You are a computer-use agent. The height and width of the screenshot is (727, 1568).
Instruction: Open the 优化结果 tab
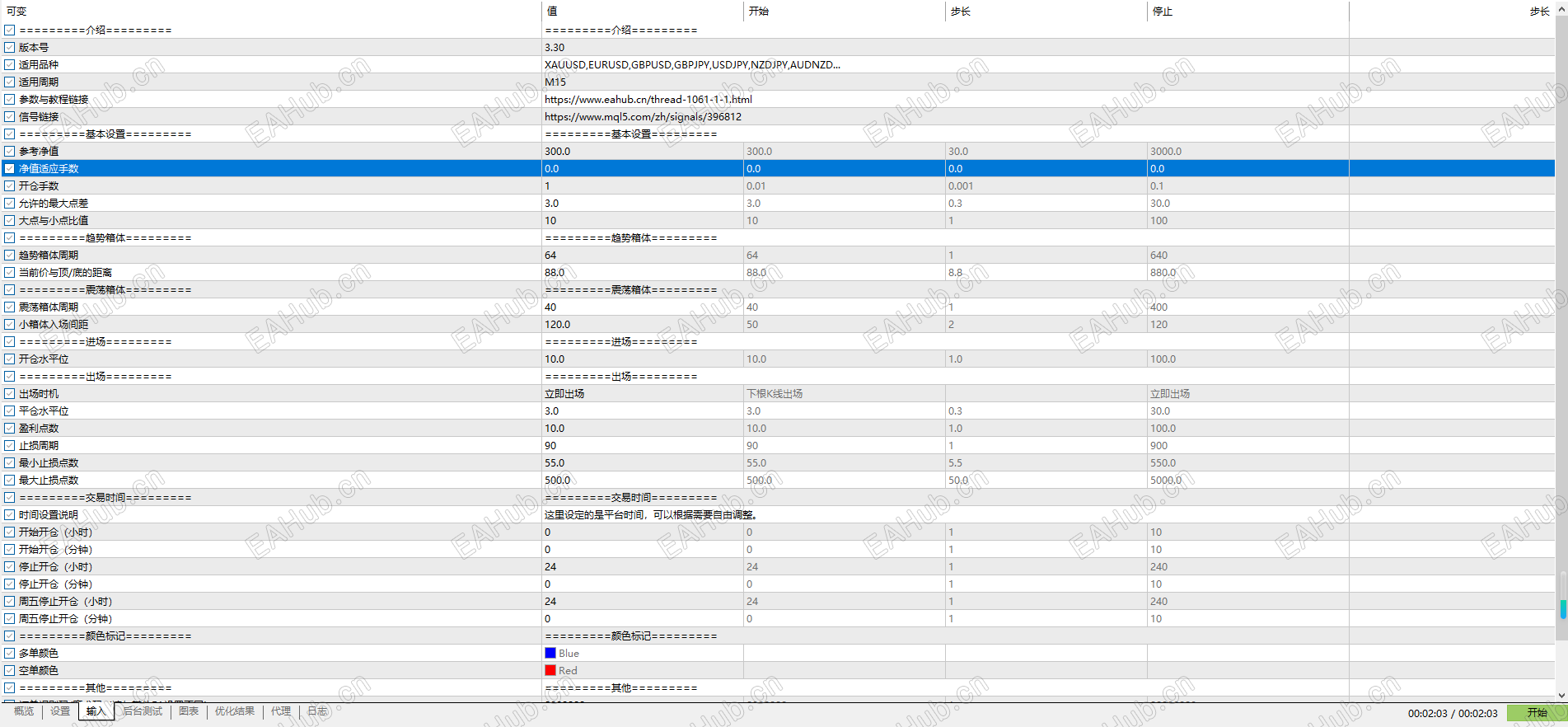click(235, 711)
